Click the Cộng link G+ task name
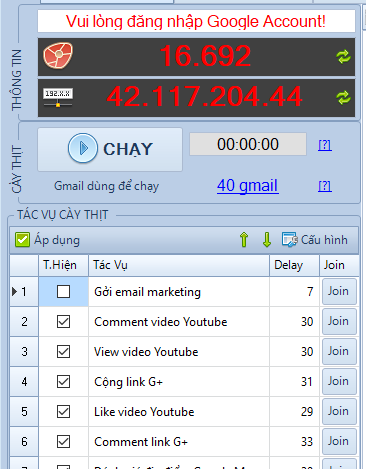 tap(128, 382)
